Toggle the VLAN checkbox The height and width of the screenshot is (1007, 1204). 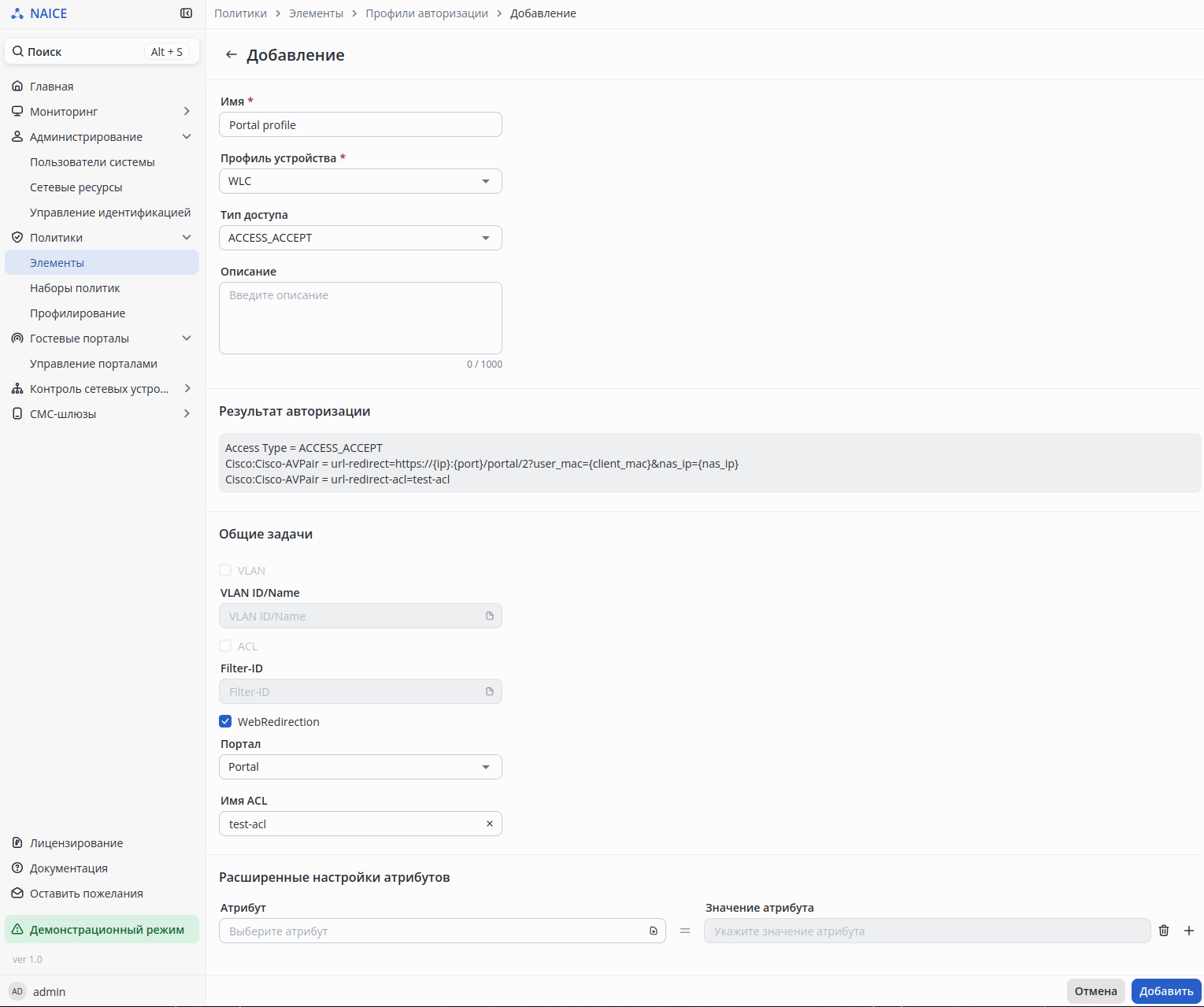225,570
